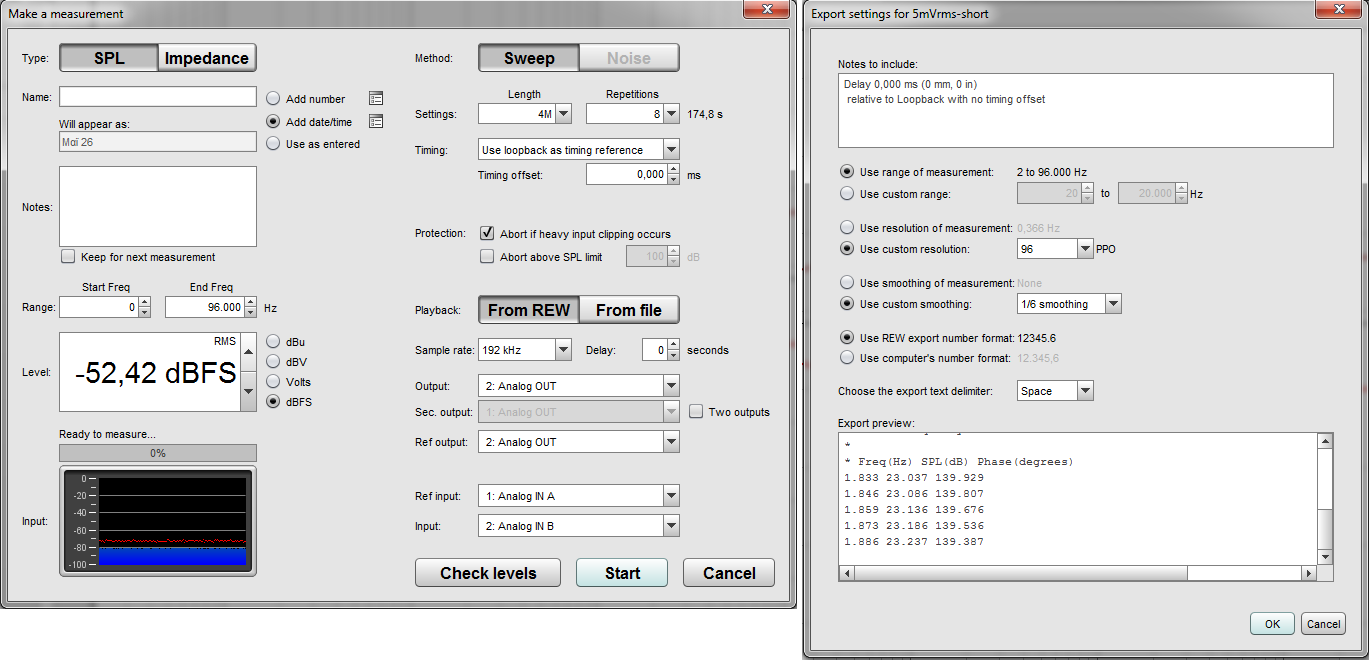Select Use smoothing of measurement option

coord(847,283)
